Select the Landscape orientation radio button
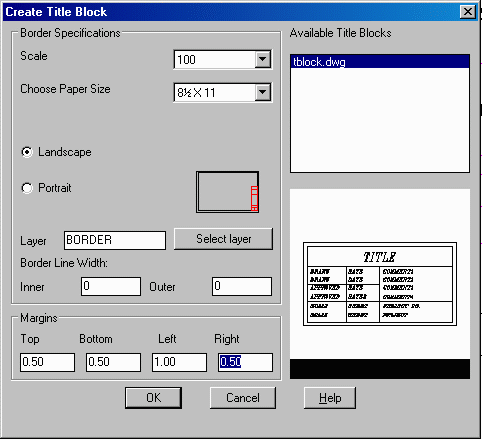482x440 pixels. click(x=27, y=152)
